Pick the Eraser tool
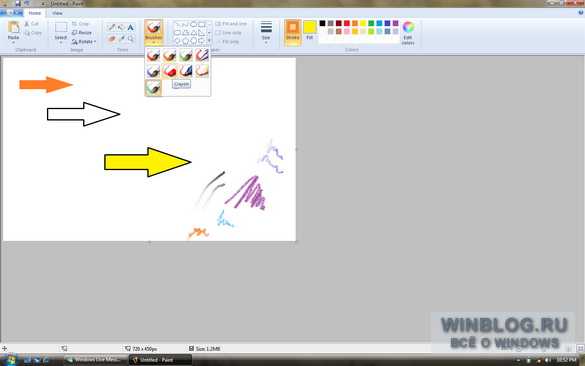The height and width of the screenshot is (366, 585). coord(111,38)
